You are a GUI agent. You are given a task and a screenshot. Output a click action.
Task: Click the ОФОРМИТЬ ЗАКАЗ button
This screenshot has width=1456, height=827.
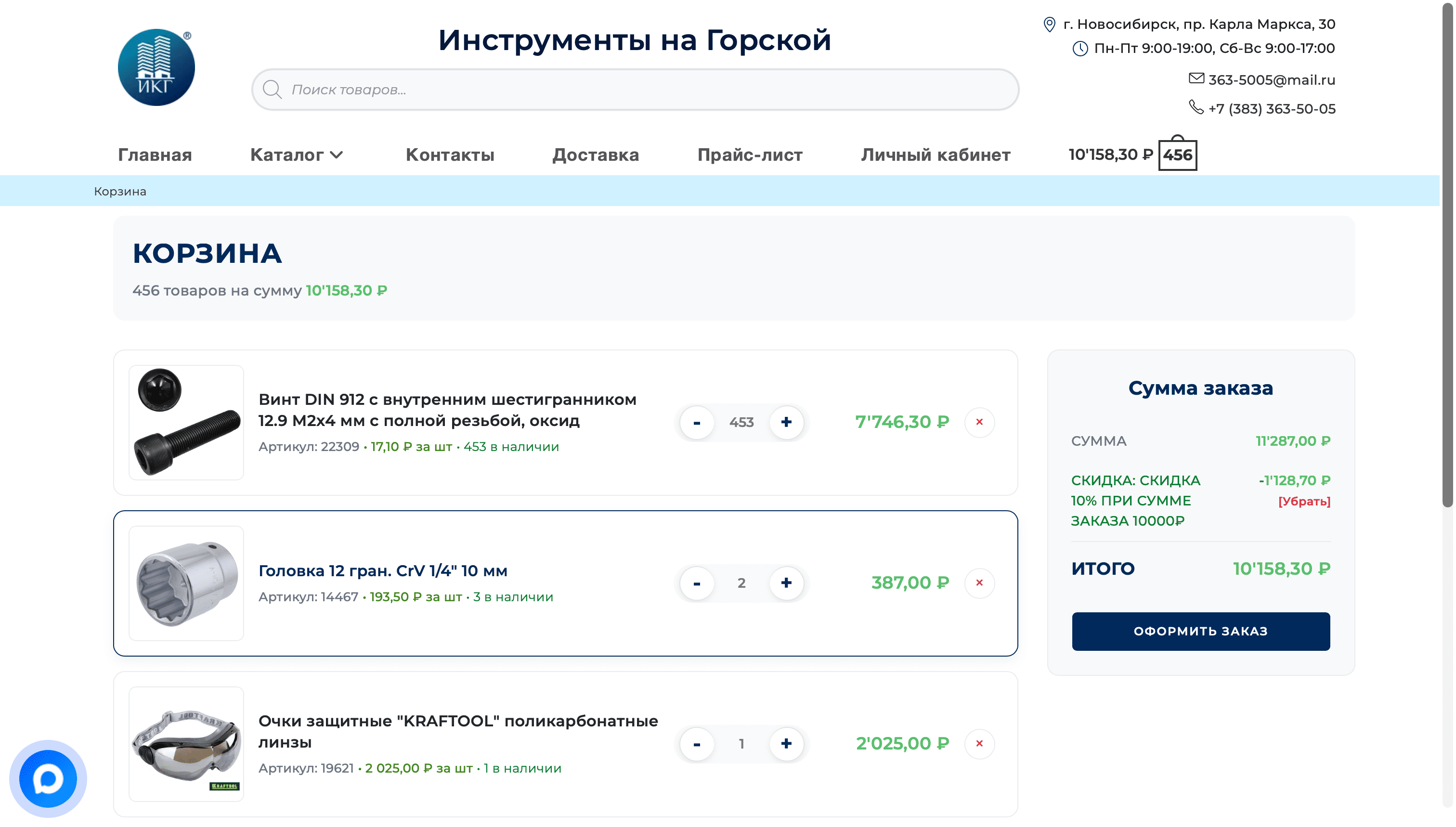pos(1200,631)
